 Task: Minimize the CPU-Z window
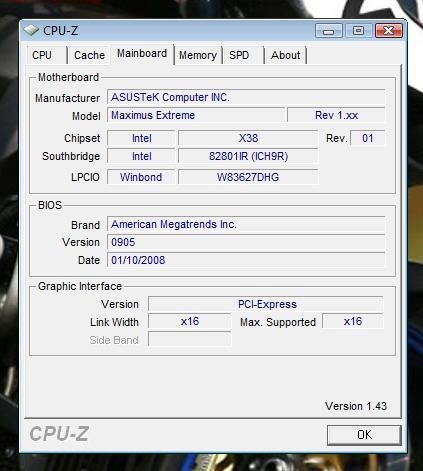(x=329, y=31)
